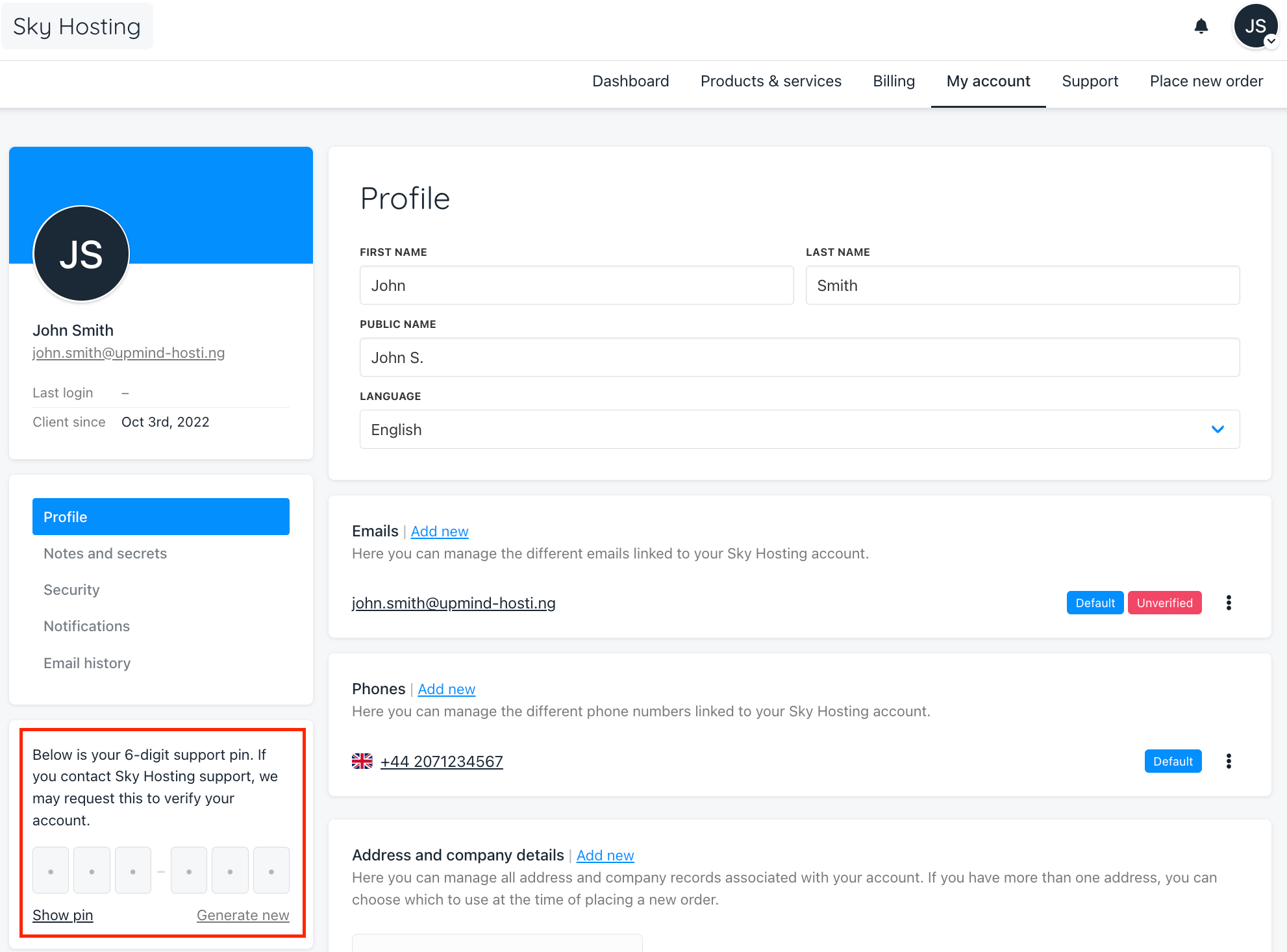Click the Public Name input field
Viewport: 1287px width, 952px height.
(799, 357)
